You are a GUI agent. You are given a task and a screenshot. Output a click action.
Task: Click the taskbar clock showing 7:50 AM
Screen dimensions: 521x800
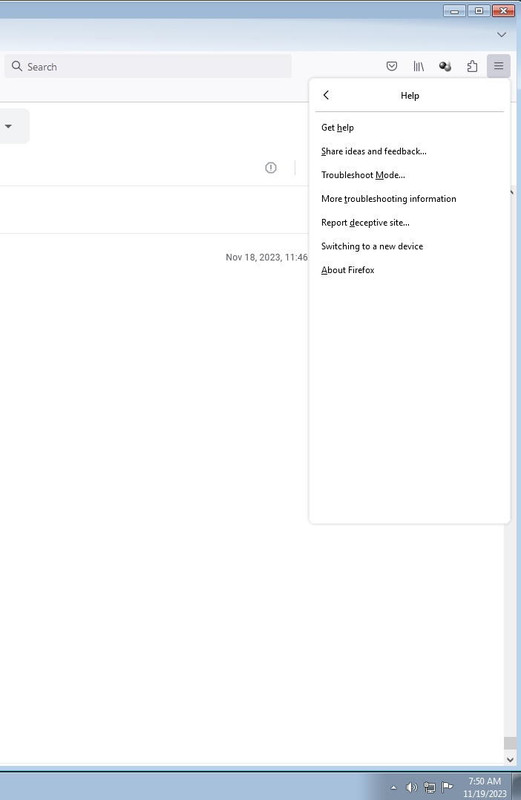tap(485, 787)
